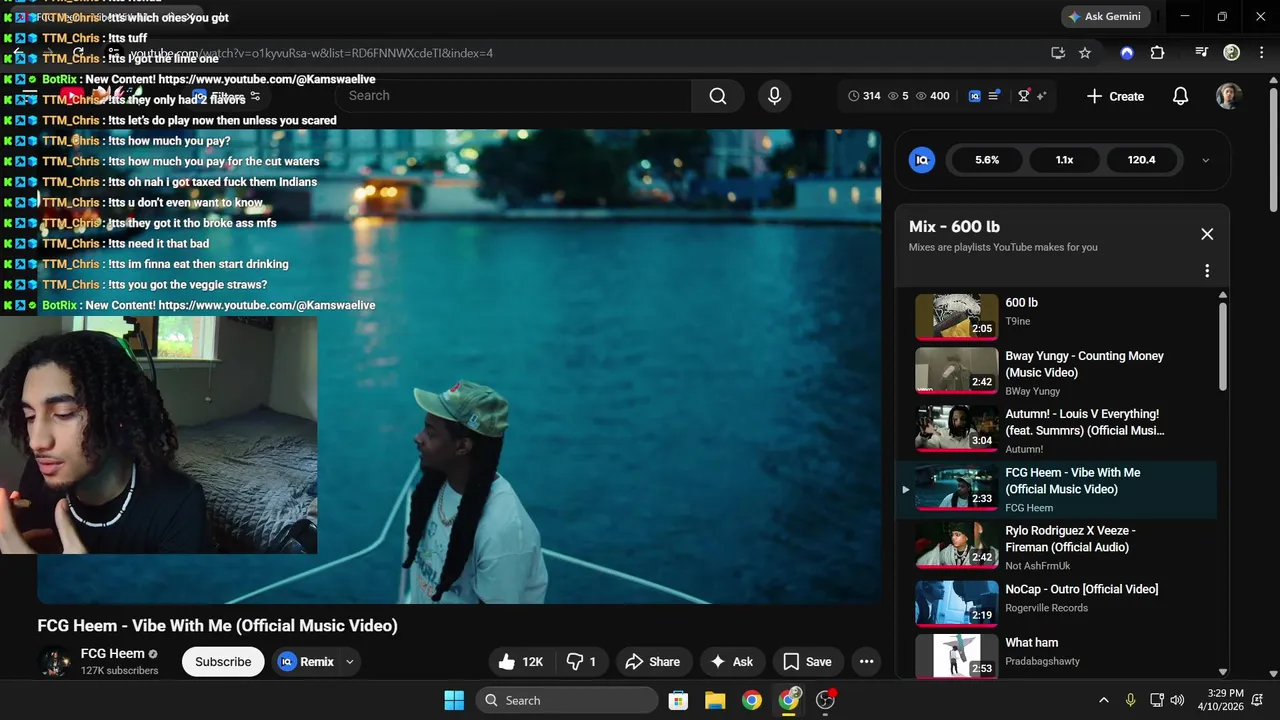The height and width of the screenshot is (720, 1280).
Task: Open the Remix dropdown arrow
Action: (x=350, y=662)
